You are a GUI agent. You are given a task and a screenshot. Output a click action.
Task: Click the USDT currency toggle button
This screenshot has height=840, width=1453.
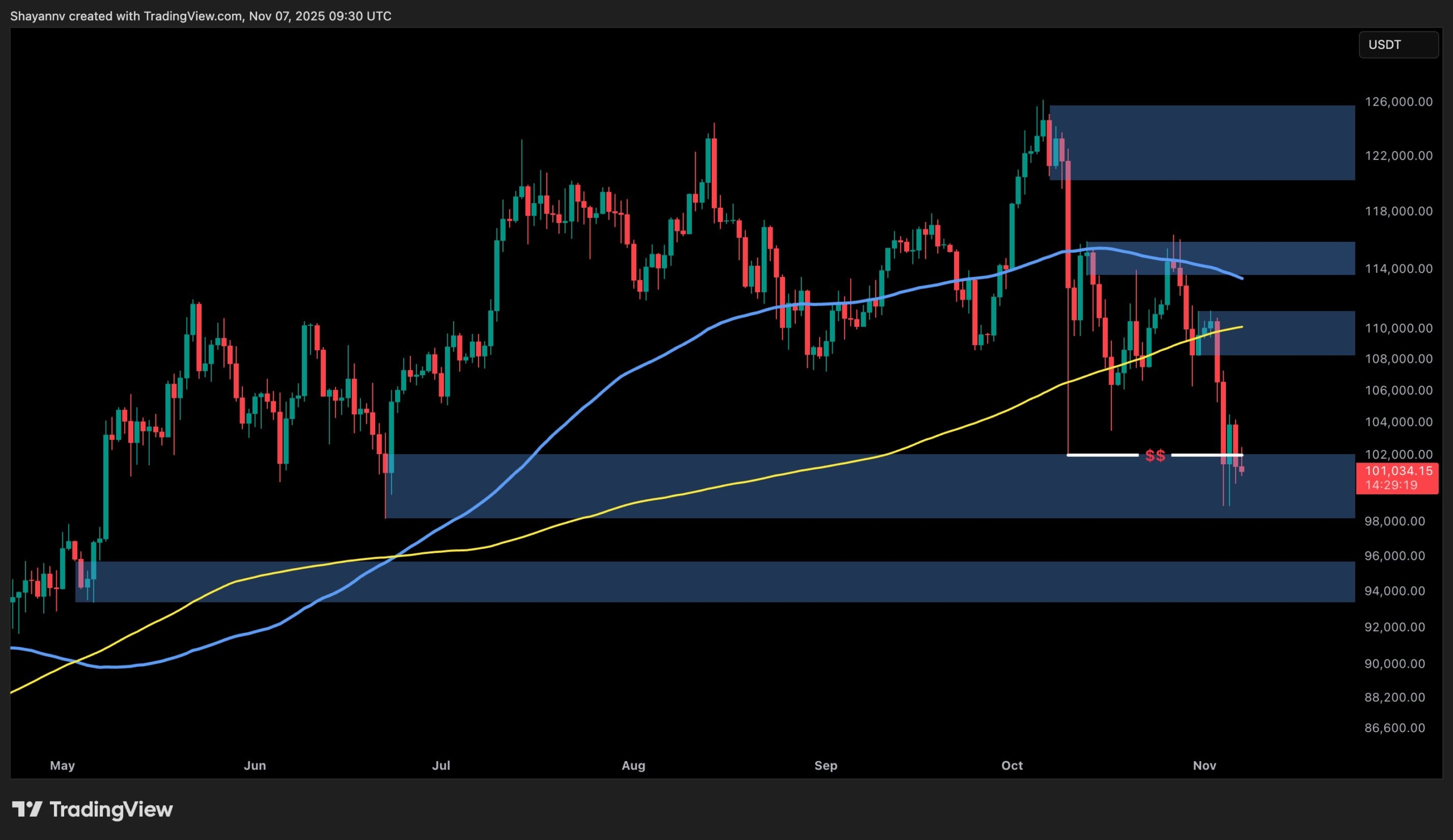1399,44
